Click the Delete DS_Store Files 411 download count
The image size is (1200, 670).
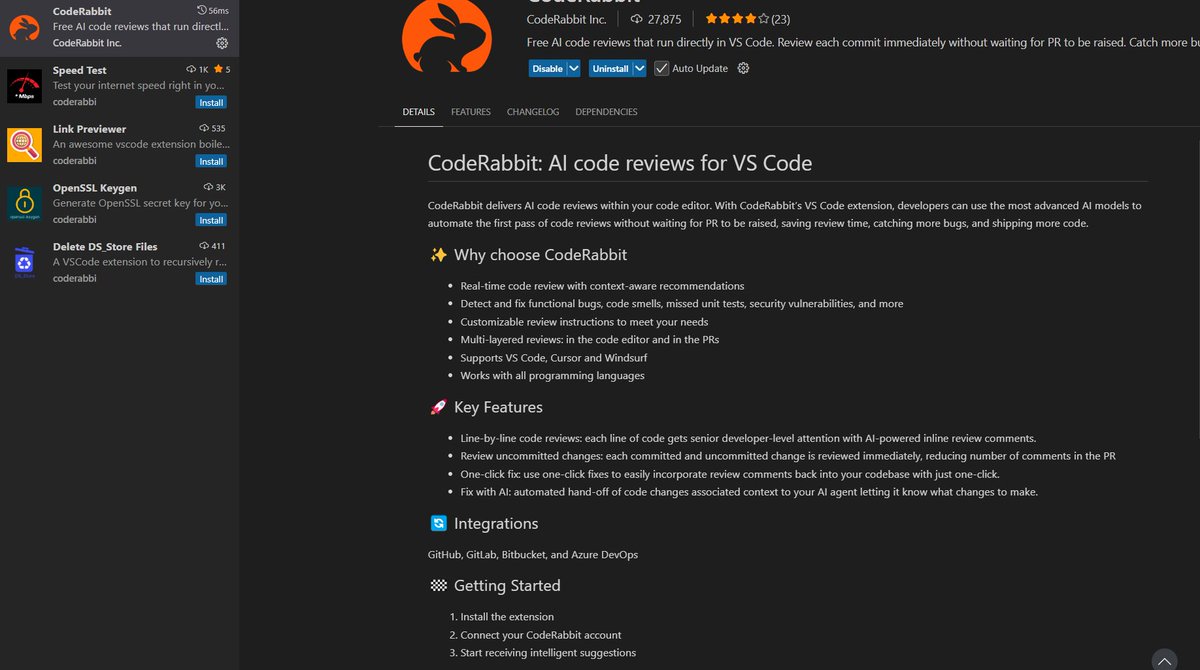point(212,246)
